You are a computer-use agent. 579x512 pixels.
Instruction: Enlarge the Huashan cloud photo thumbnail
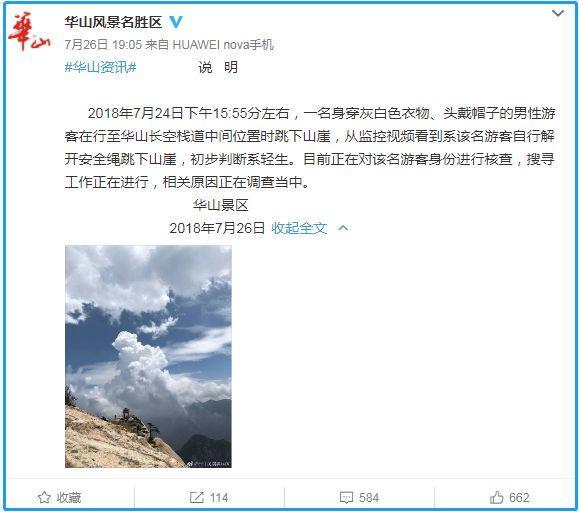[x=148, y=356]
